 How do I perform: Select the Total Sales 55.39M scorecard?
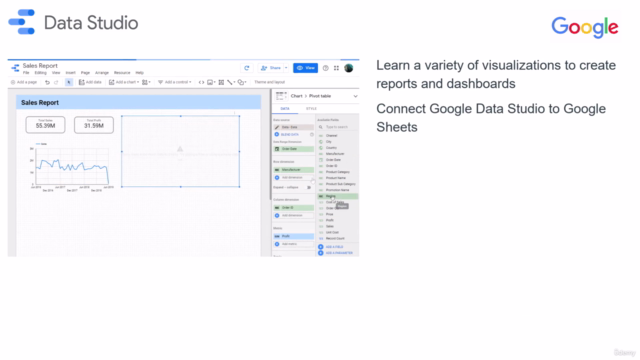(45, 125)
